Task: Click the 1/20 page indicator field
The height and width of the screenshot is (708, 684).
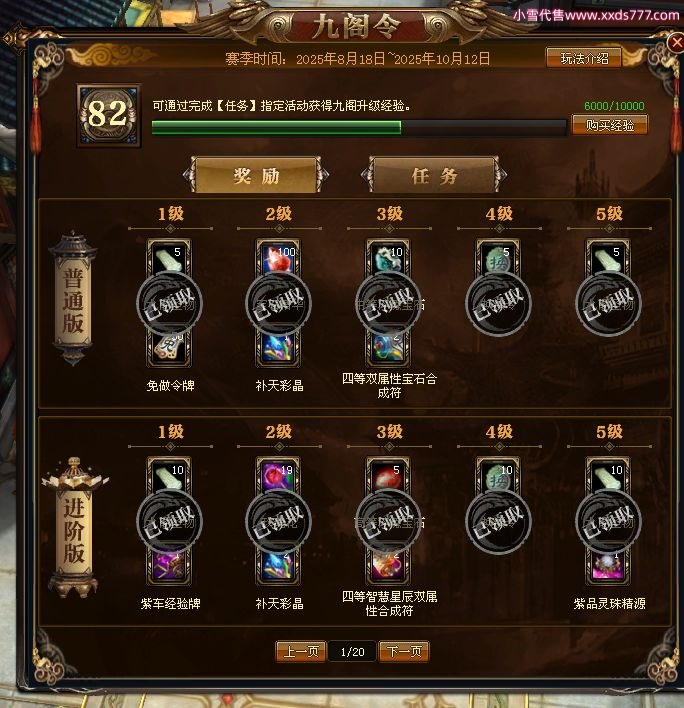Action: pyautogui.click(x=352, y=652)
